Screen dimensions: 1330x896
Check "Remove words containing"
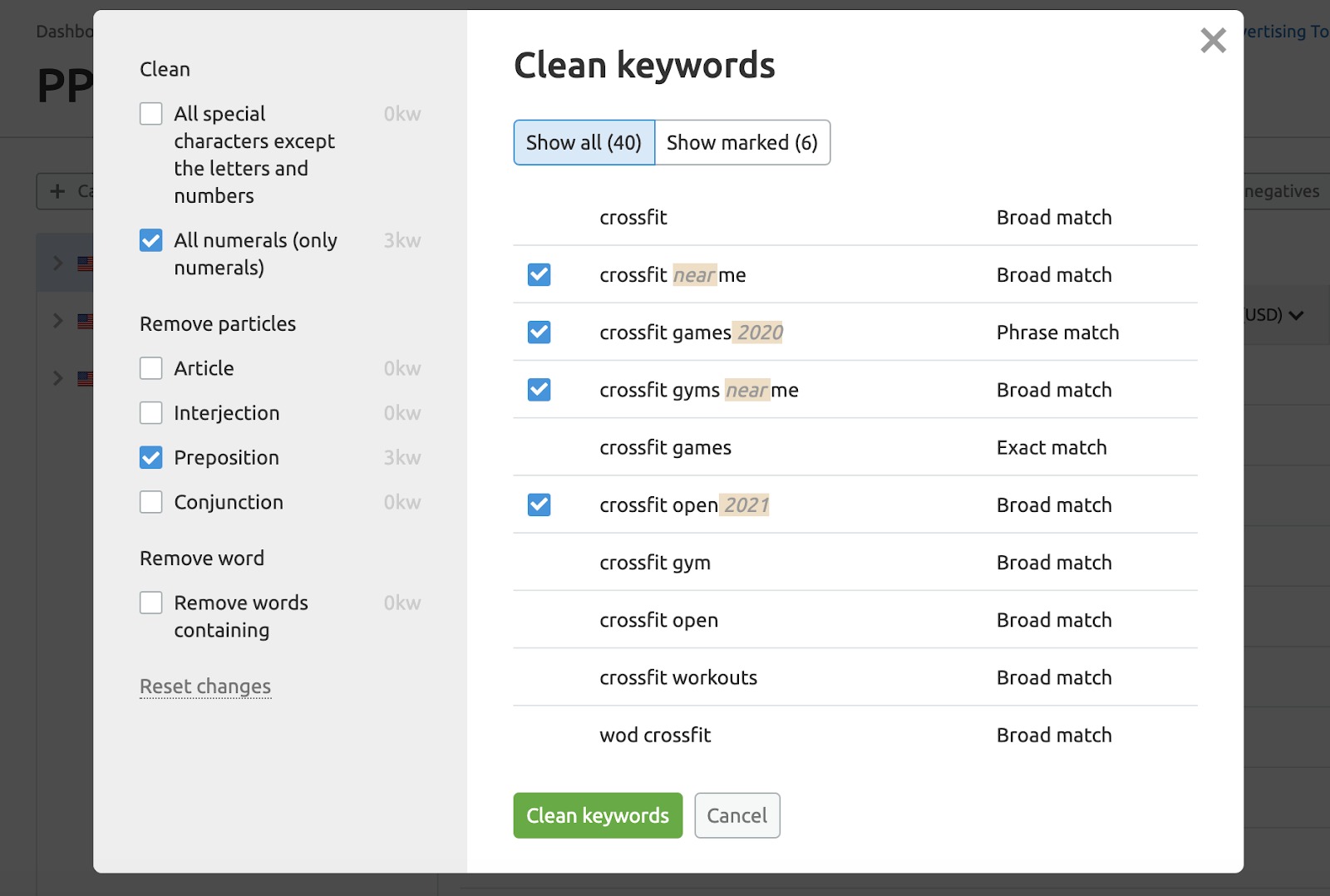tap(150, 602)
